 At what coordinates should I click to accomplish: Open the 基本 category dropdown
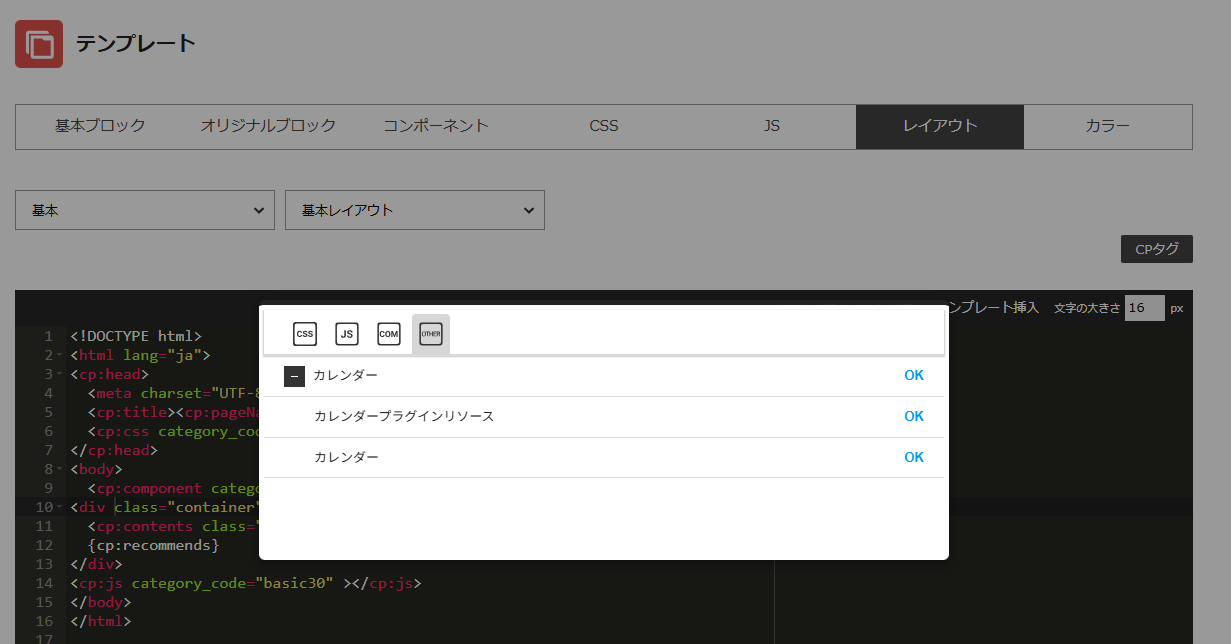(x=145, y=210)
